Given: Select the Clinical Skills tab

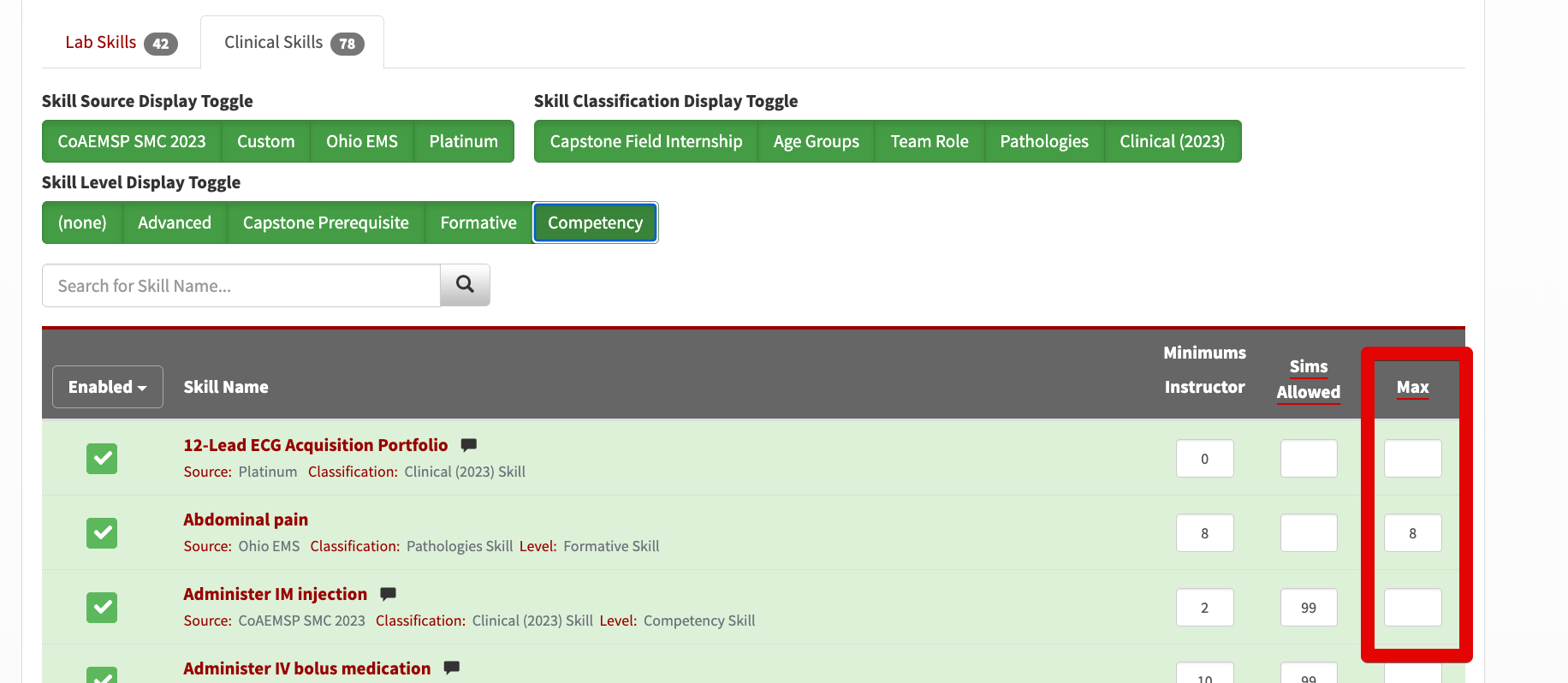Looking at the screenshot, I should click(x=293, y=43).
